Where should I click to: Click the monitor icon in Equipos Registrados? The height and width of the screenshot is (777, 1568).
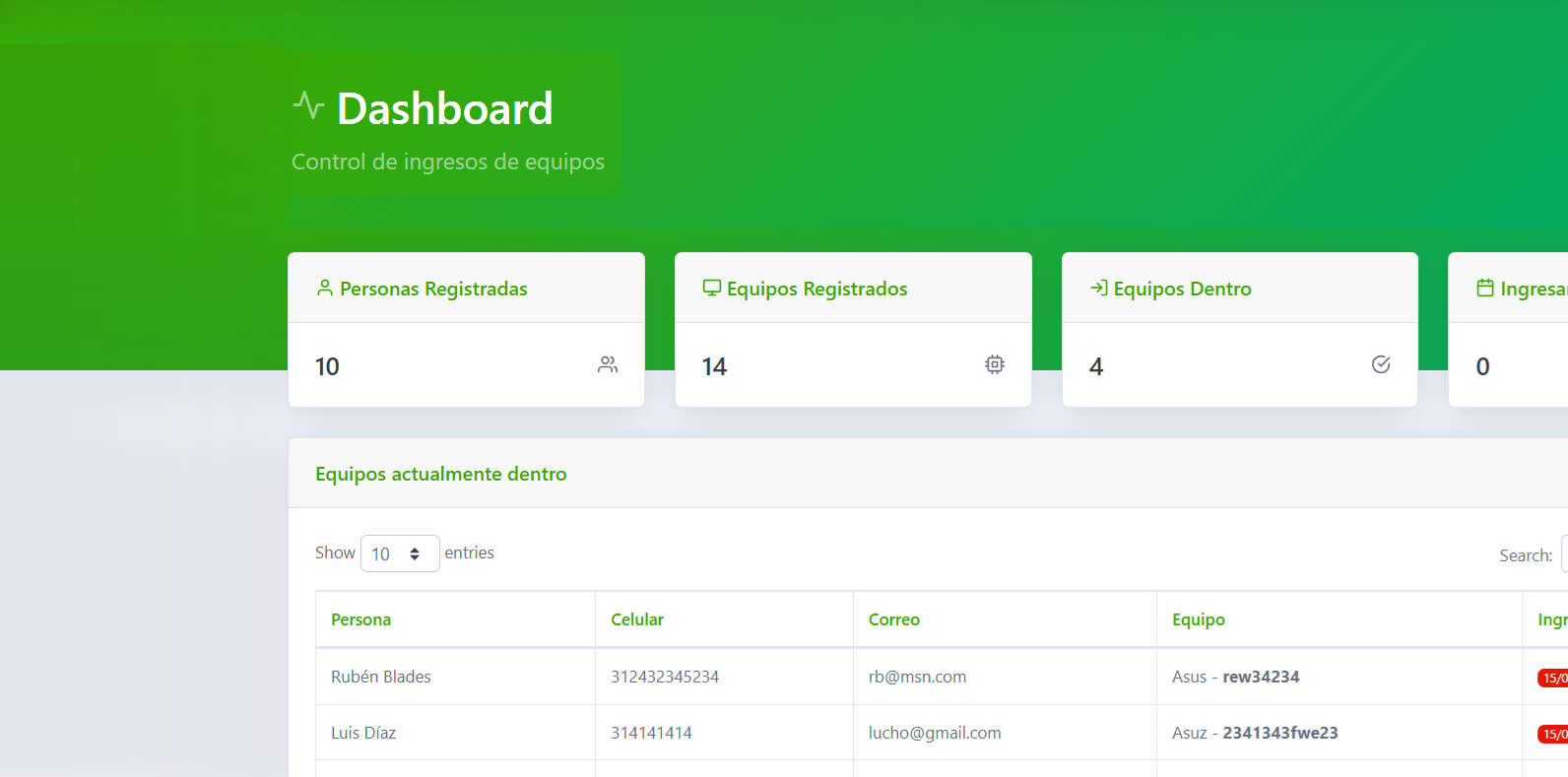coord(712,288)
